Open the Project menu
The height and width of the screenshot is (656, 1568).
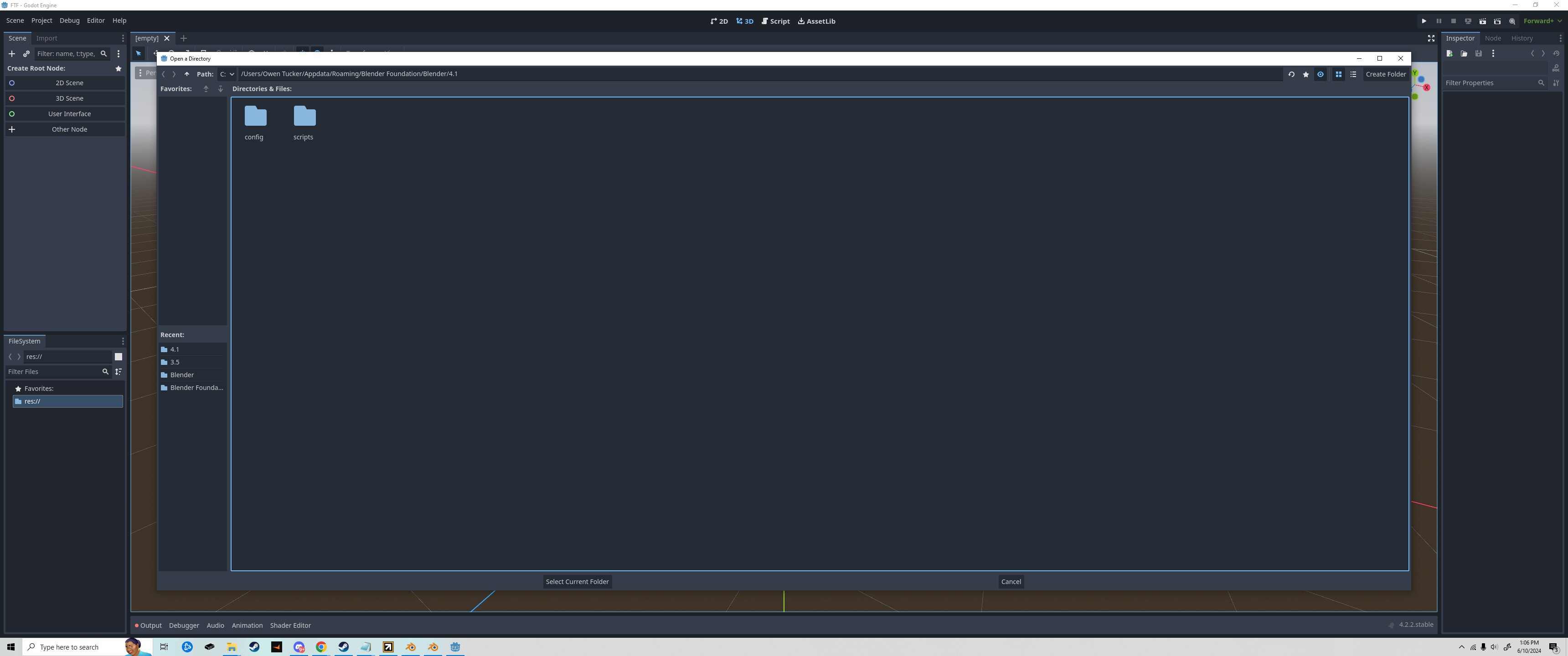click(42, 20)
